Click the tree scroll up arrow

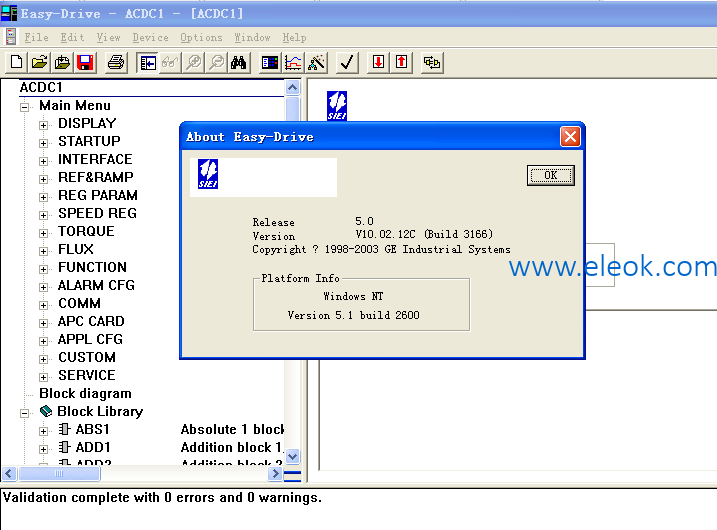(293, 87)
